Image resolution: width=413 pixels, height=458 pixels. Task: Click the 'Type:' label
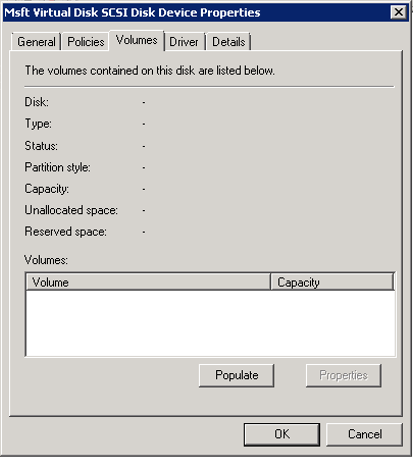point(38,124)
